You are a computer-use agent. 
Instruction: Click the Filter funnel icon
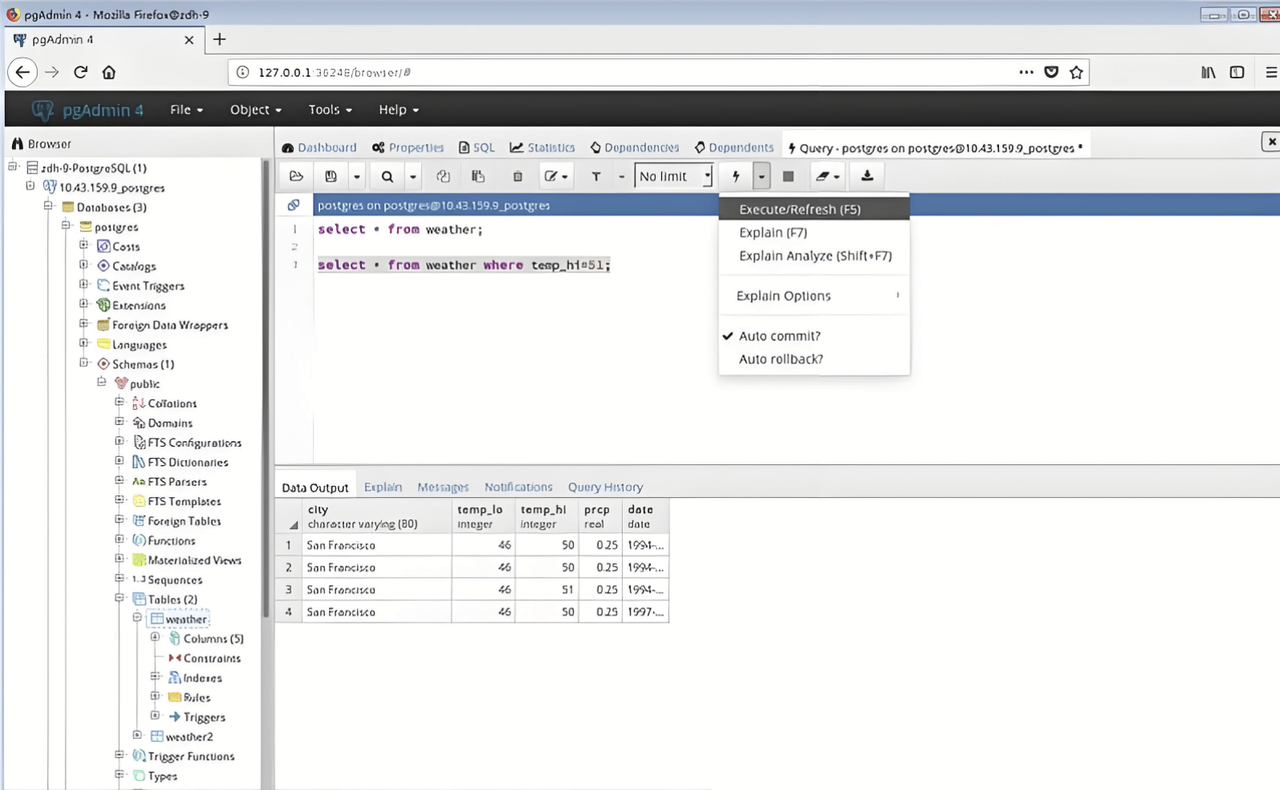tap(596, 176)
